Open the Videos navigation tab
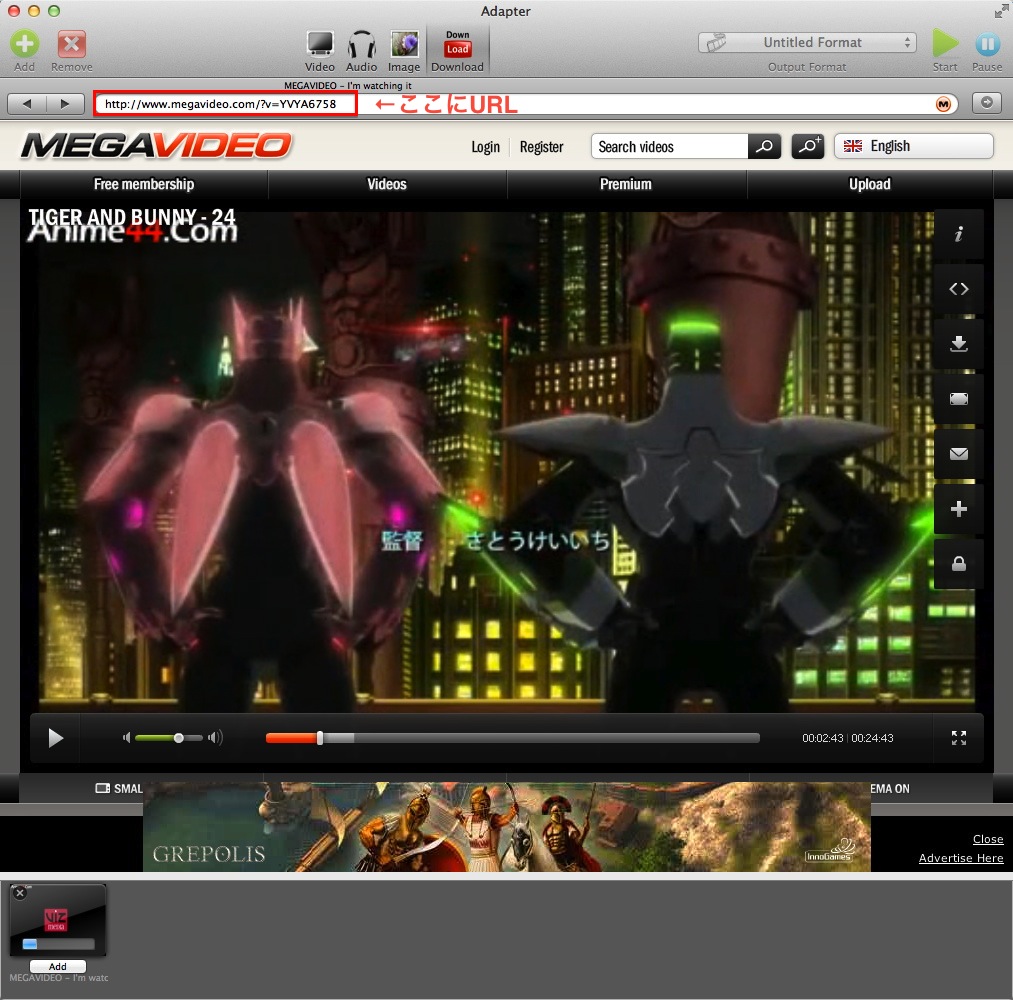The height and width of the screenshot is (1000, 1013). coord(387,184)
